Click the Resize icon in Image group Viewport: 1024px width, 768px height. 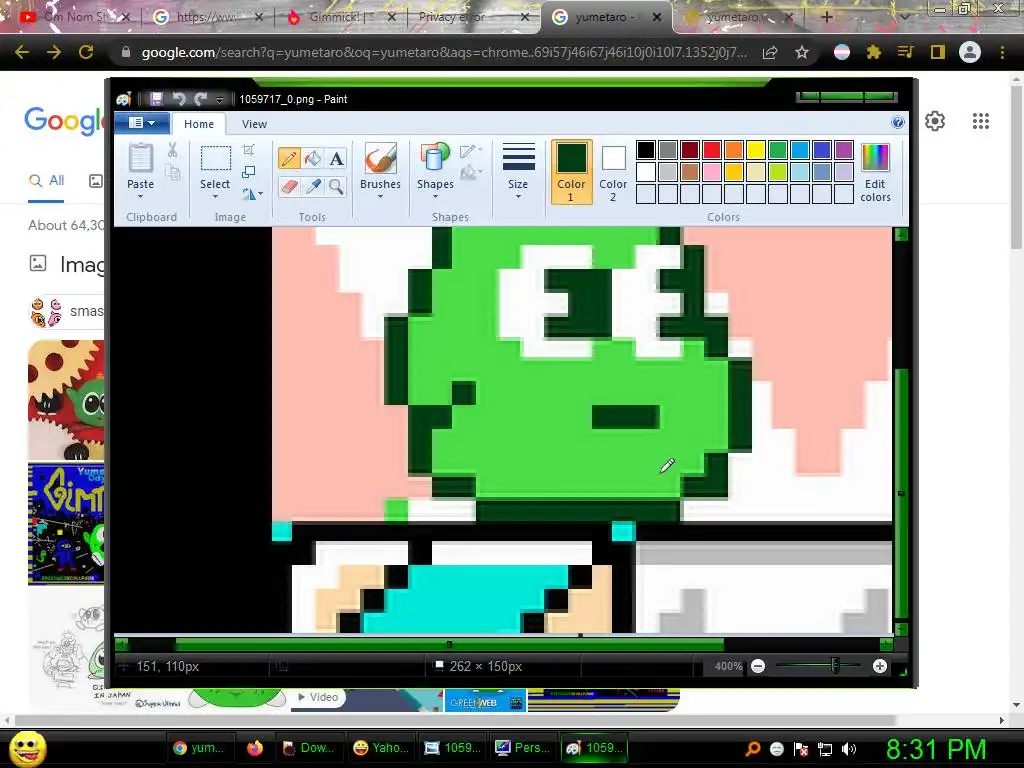249,172
